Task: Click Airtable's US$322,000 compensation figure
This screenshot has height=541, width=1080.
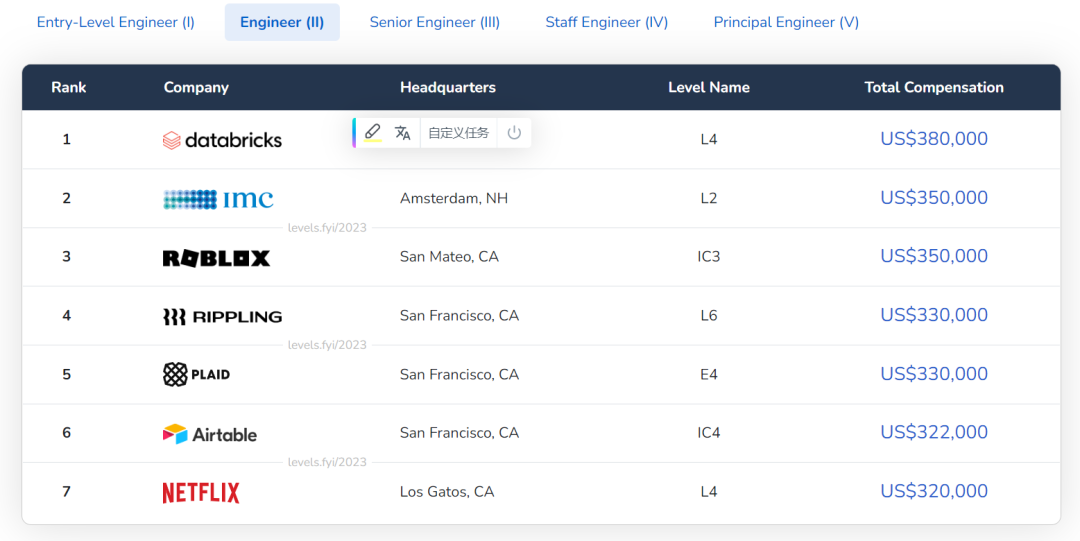Action: (x=934, y=432)
